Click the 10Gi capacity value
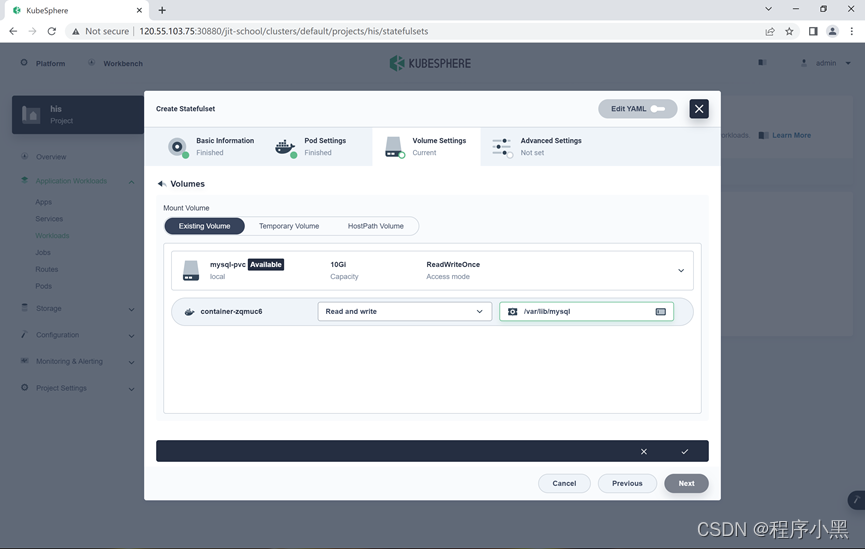 [x=338, y=264]
